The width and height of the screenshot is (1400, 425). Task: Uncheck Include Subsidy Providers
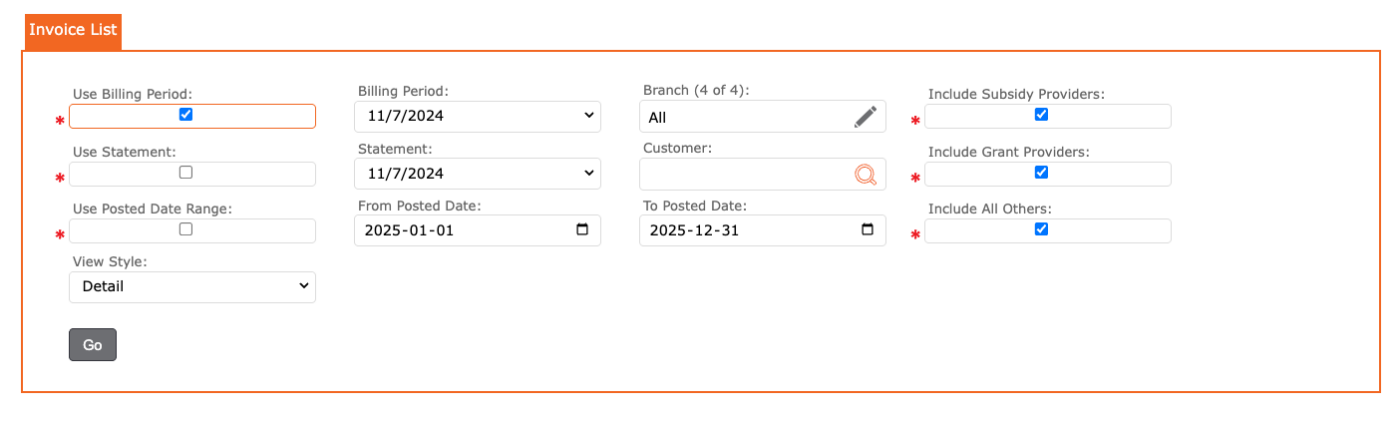point(1041,115)
